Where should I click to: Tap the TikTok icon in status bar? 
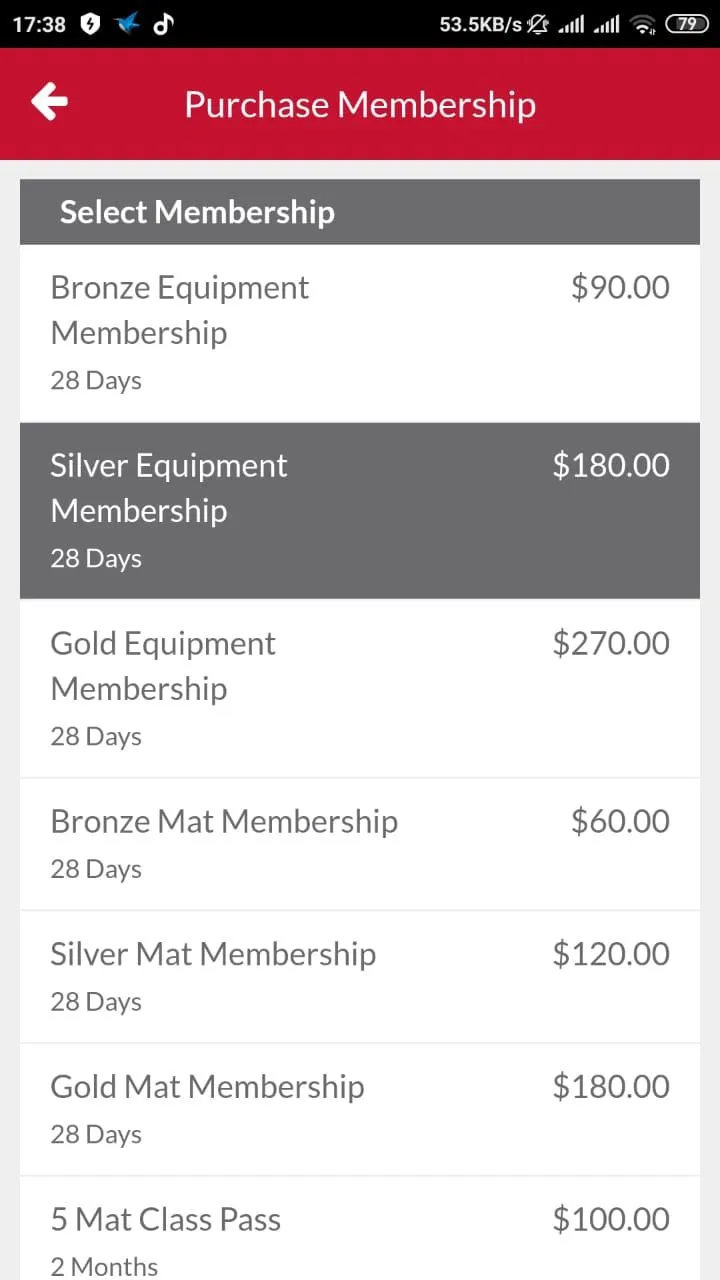coord(163,24)
